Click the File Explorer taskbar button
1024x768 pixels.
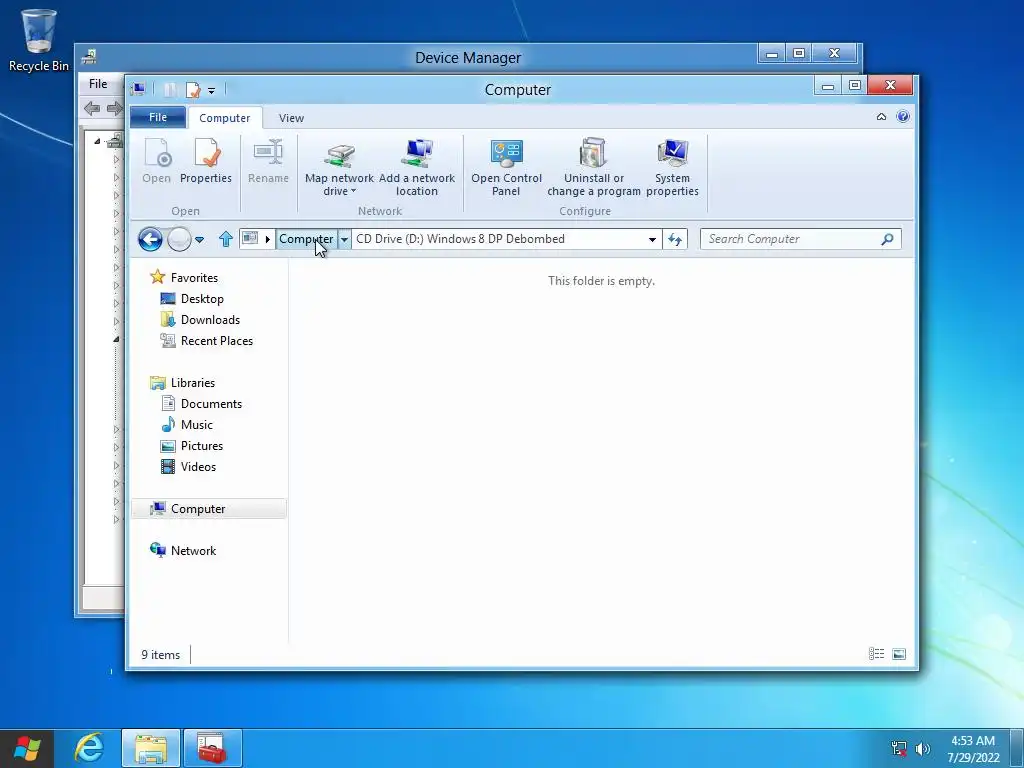[x=150, y=748]
